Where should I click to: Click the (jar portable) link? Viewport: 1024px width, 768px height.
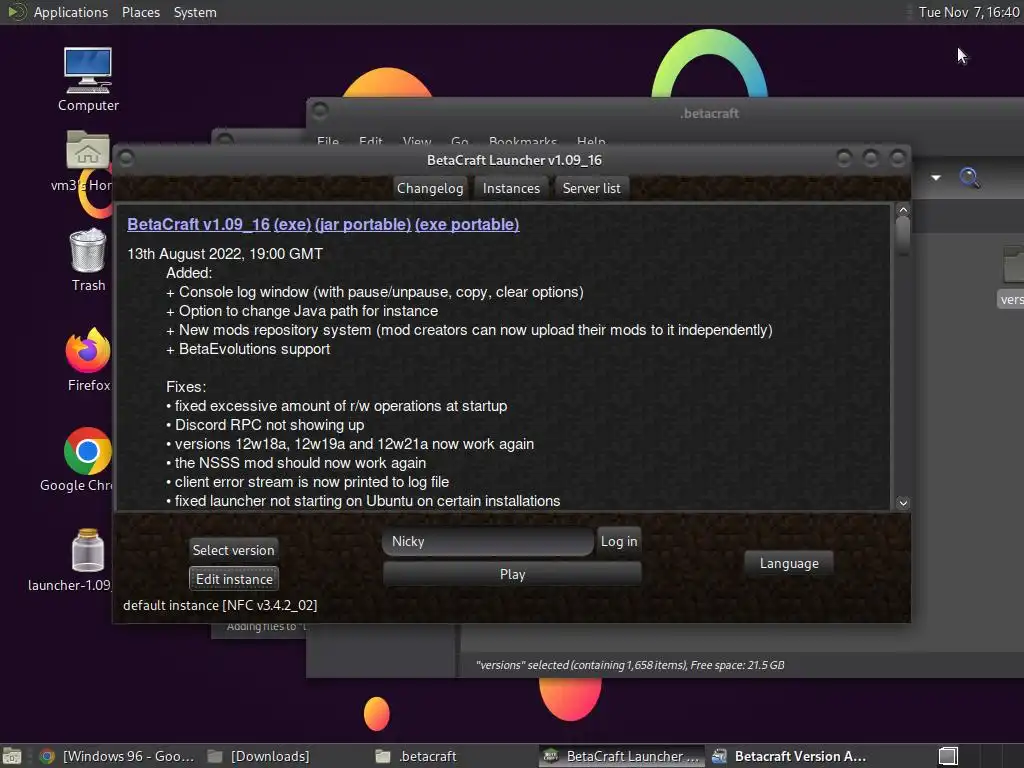(x=363, y=225)
